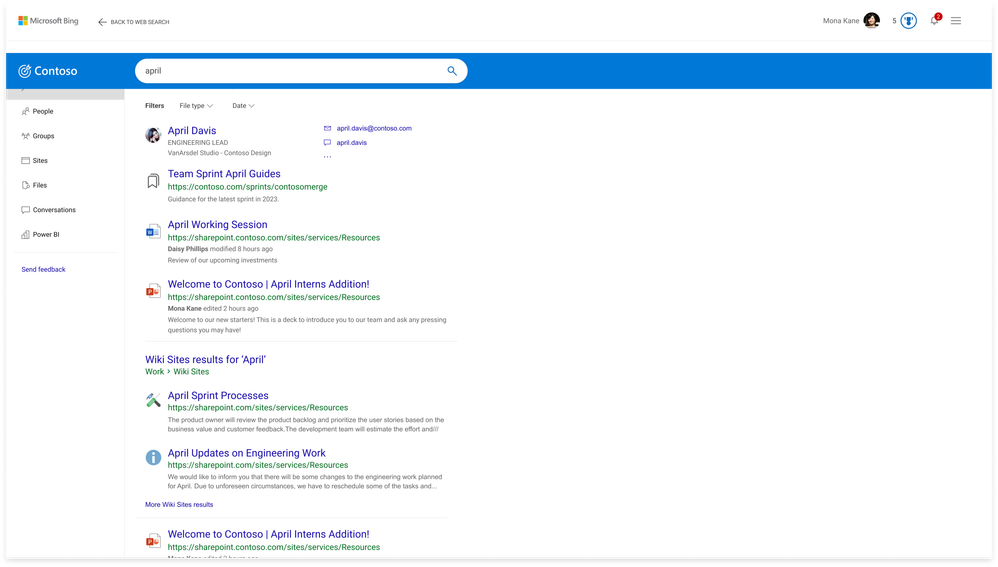Go back to web search
Viewport: 998px width, 567px height.
tap(134, 22)
